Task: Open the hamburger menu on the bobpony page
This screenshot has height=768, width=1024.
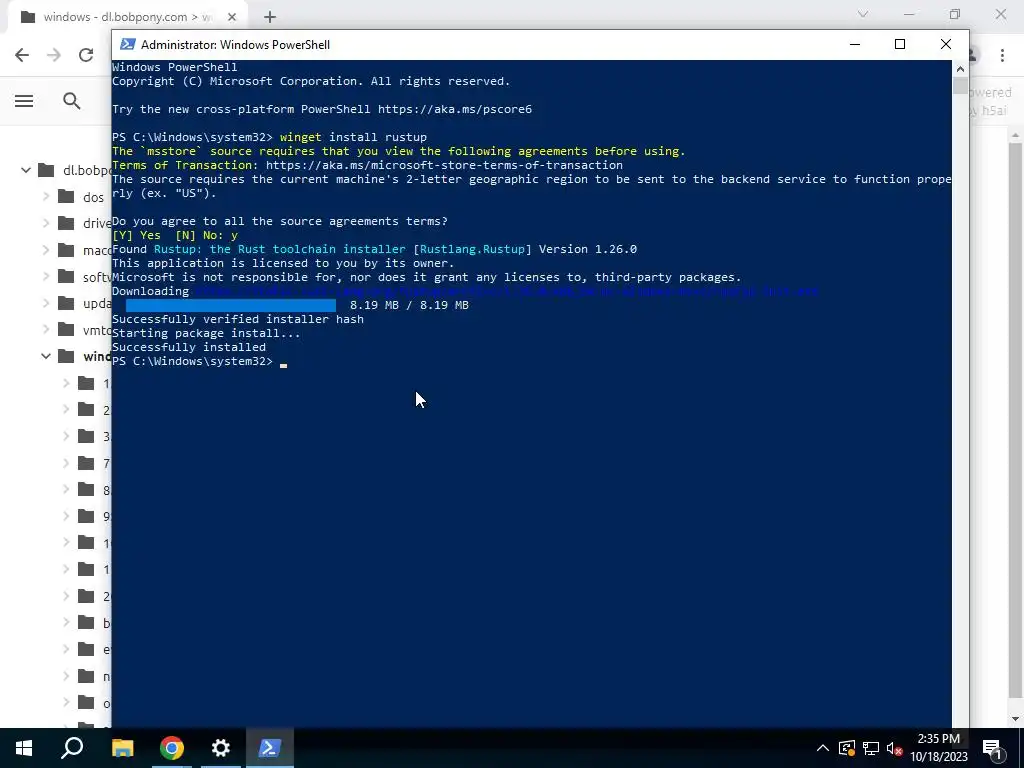Action: point(24,101)
